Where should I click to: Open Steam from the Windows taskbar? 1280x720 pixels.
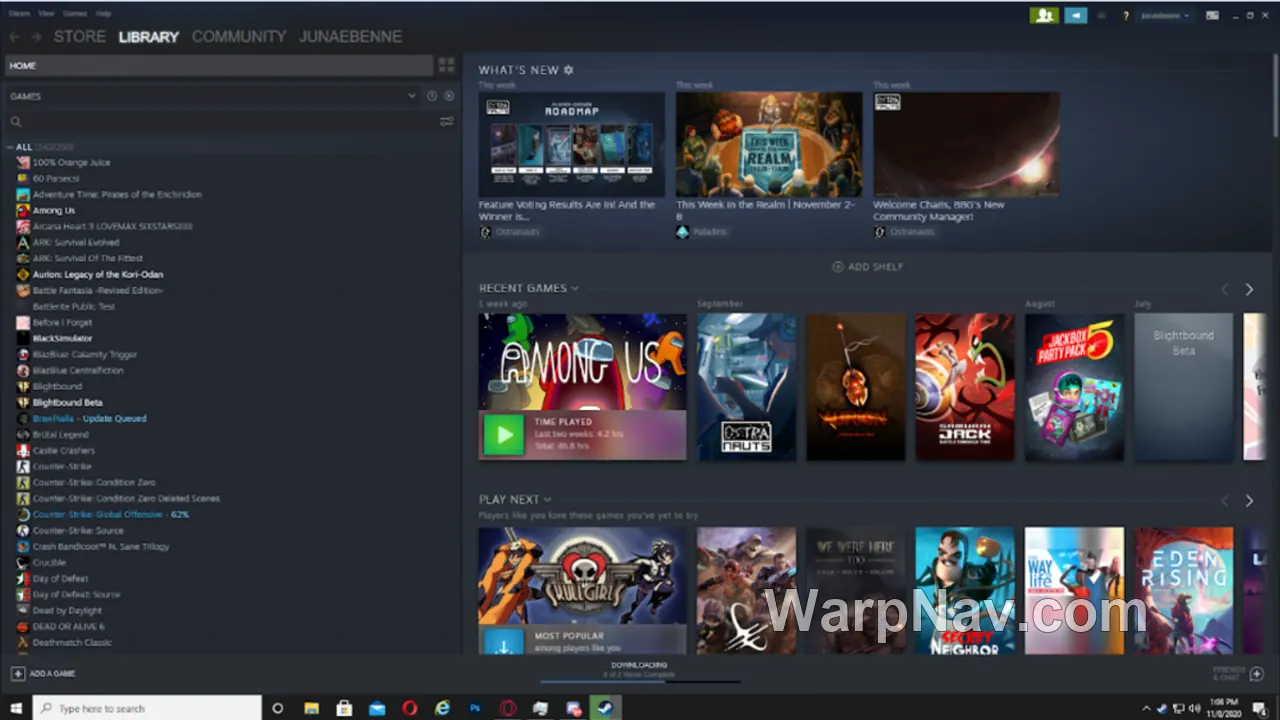(x=605, y=708)
